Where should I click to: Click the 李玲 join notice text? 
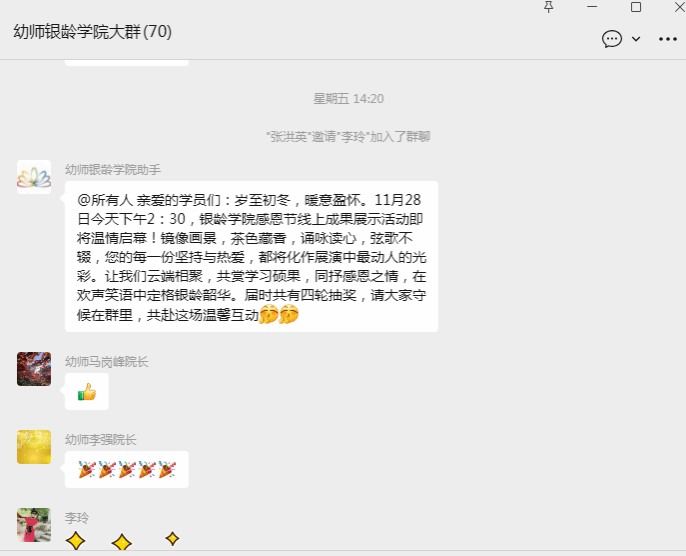(349, 137)
